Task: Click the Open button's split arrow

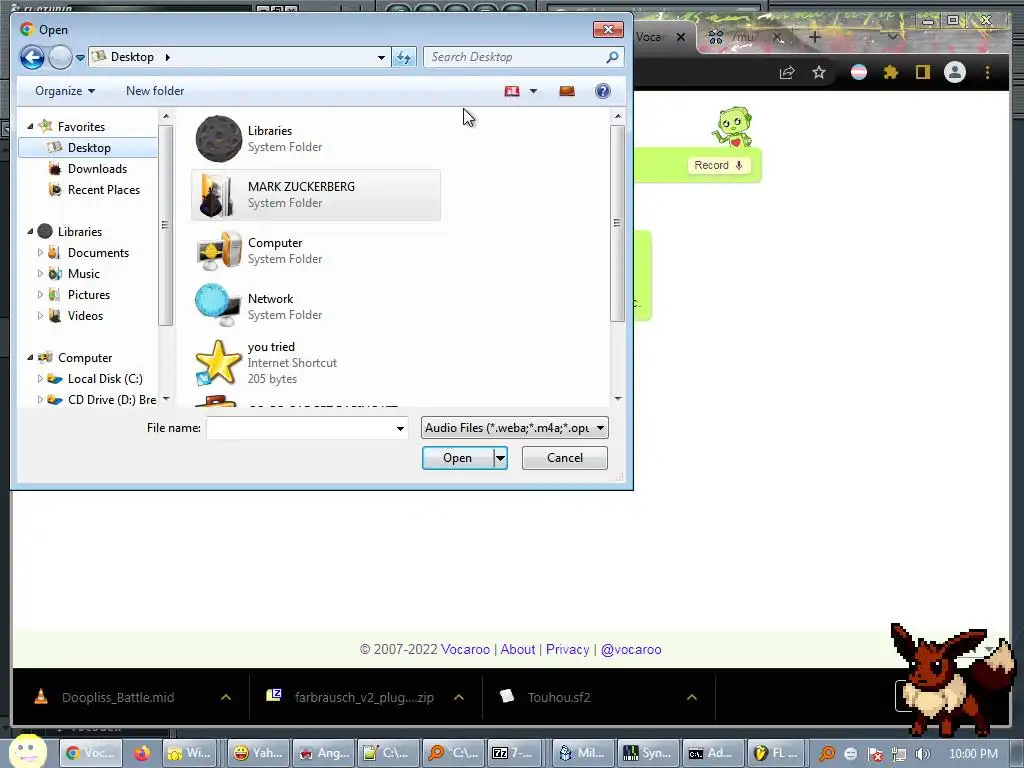Action: click(x=500, y=458)
